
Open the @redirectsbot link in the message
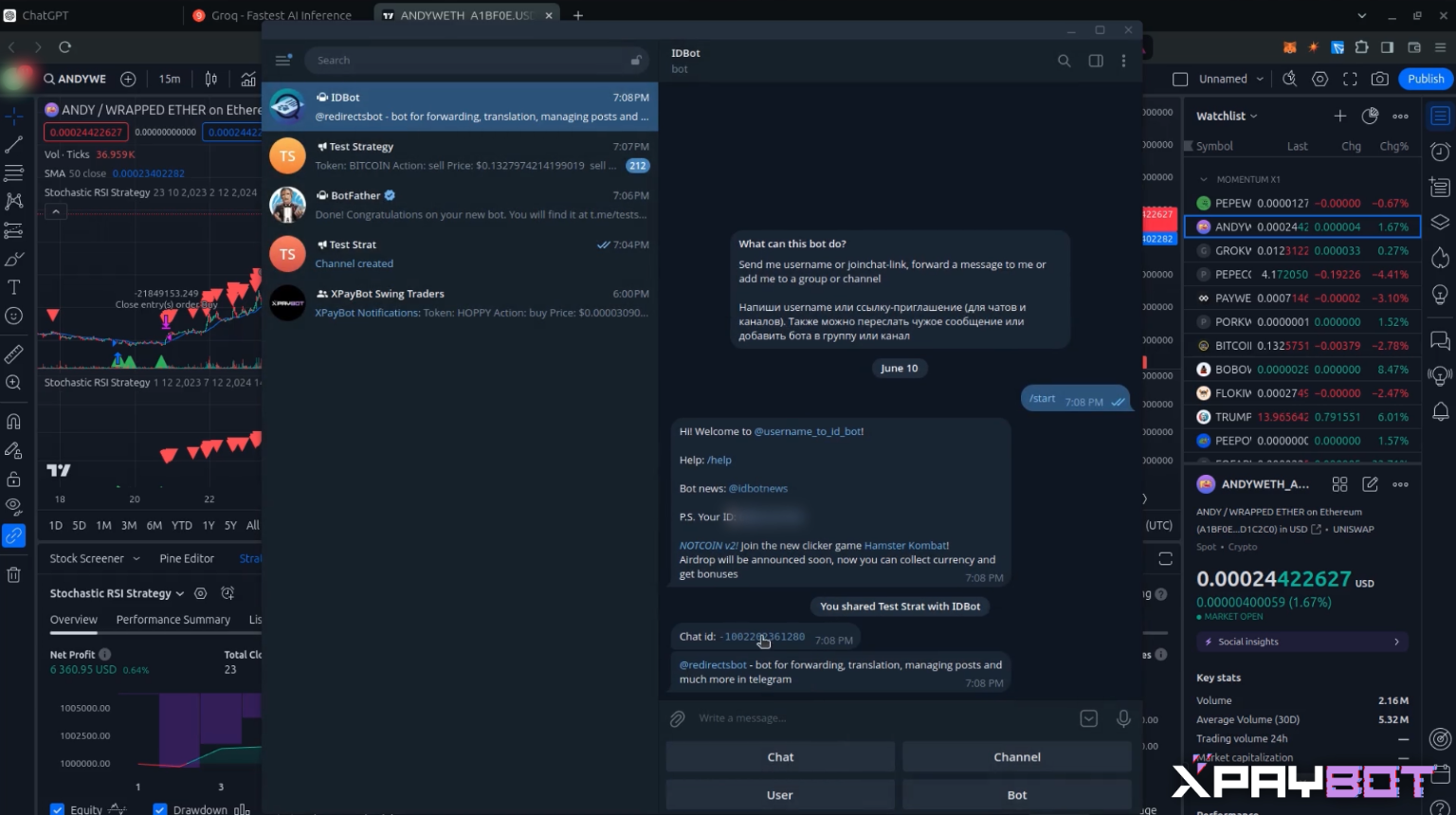(x=713, y=665)
